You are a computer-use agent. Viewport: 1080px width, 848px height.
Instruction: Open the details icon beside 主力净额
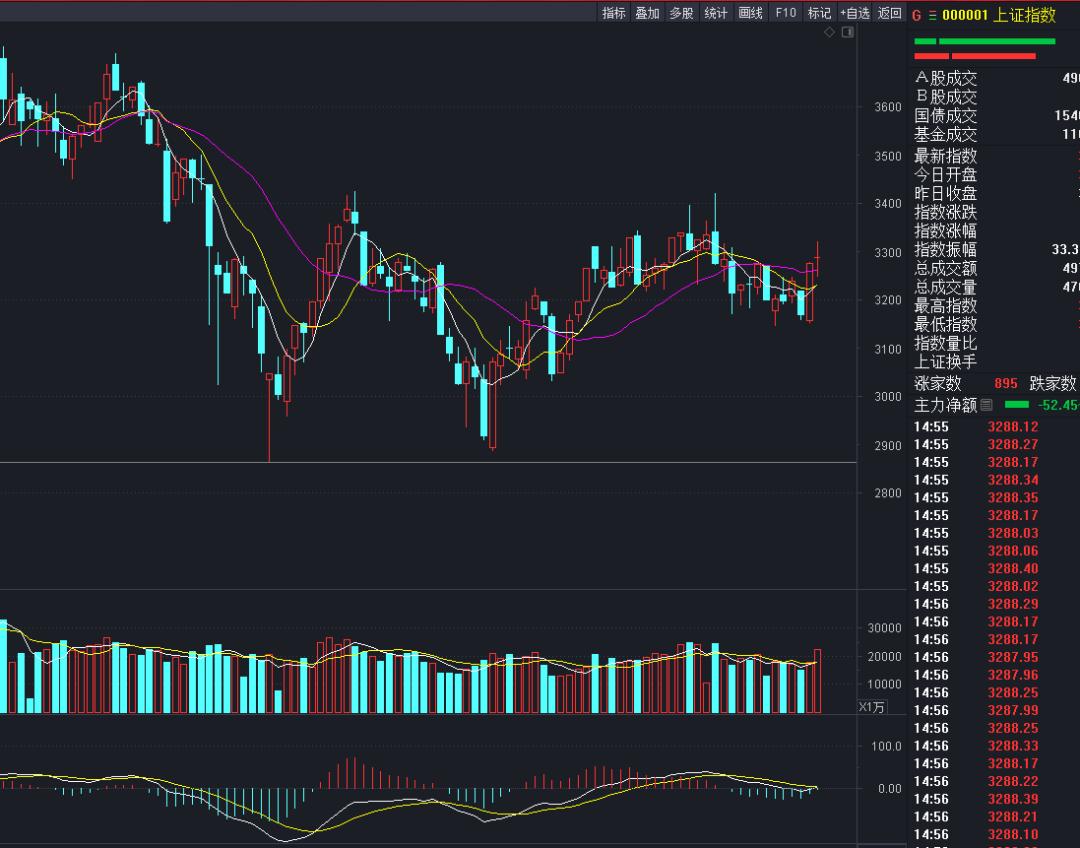[x=987, y=405]
